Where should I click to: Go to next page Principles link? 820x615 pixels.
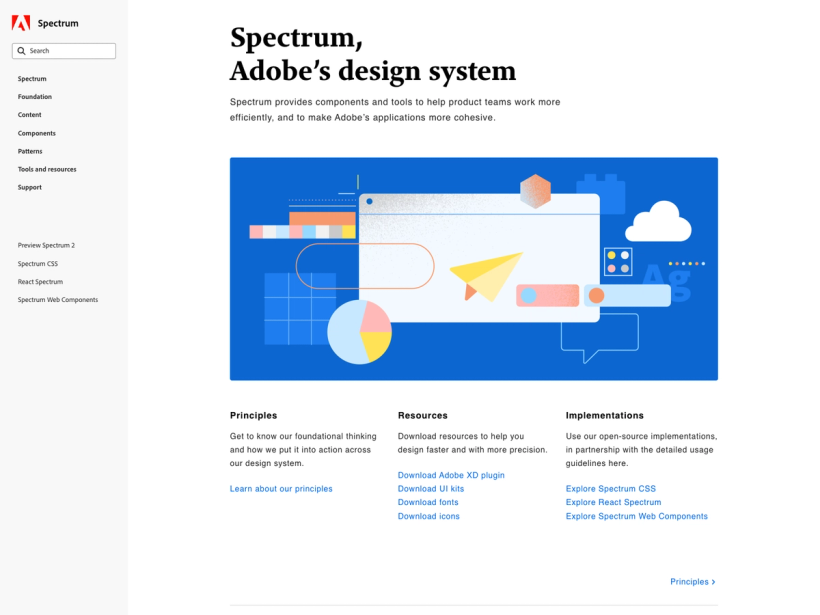tap(692, 582)
